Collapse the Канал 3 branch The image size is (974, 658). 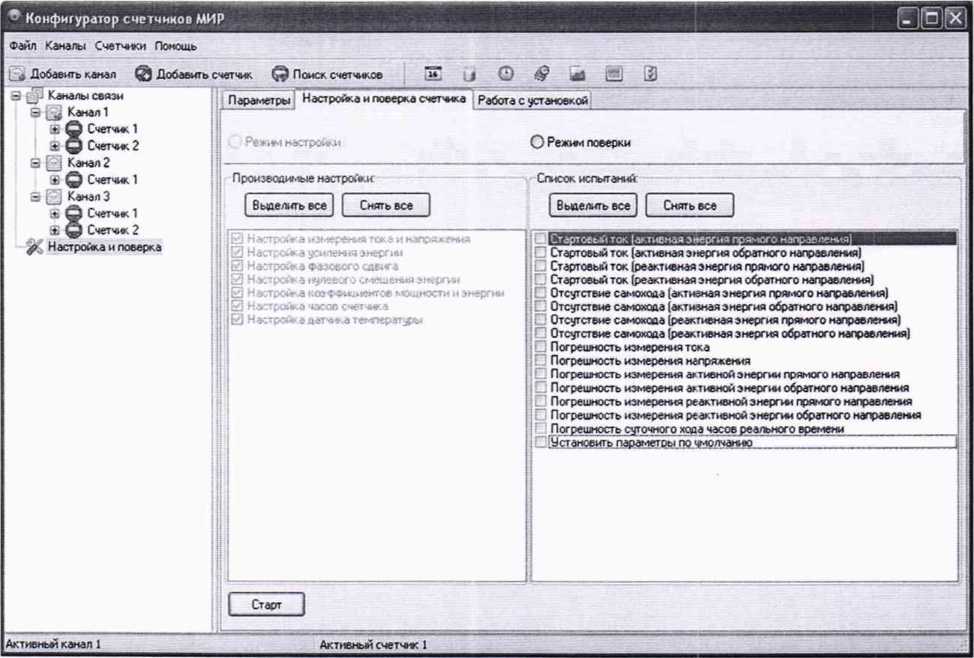35,196
